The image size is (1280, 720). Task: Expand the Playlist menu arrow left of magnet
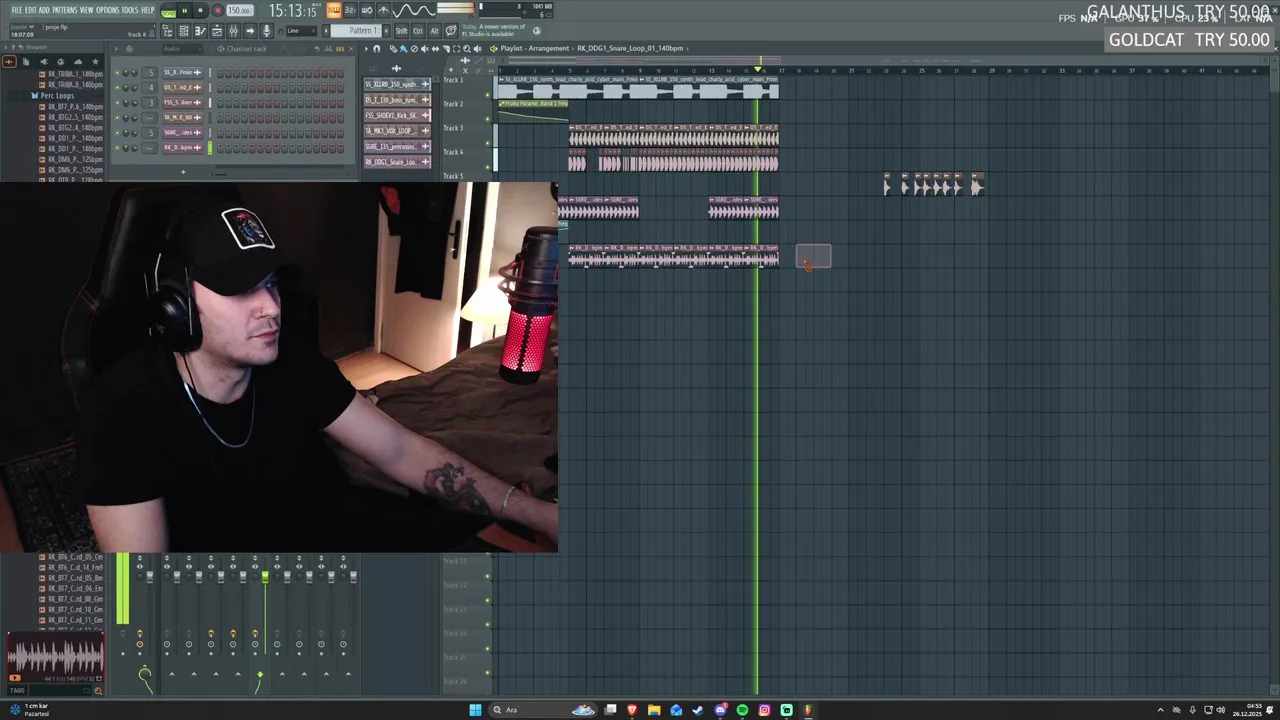click(x=366, y=49)
